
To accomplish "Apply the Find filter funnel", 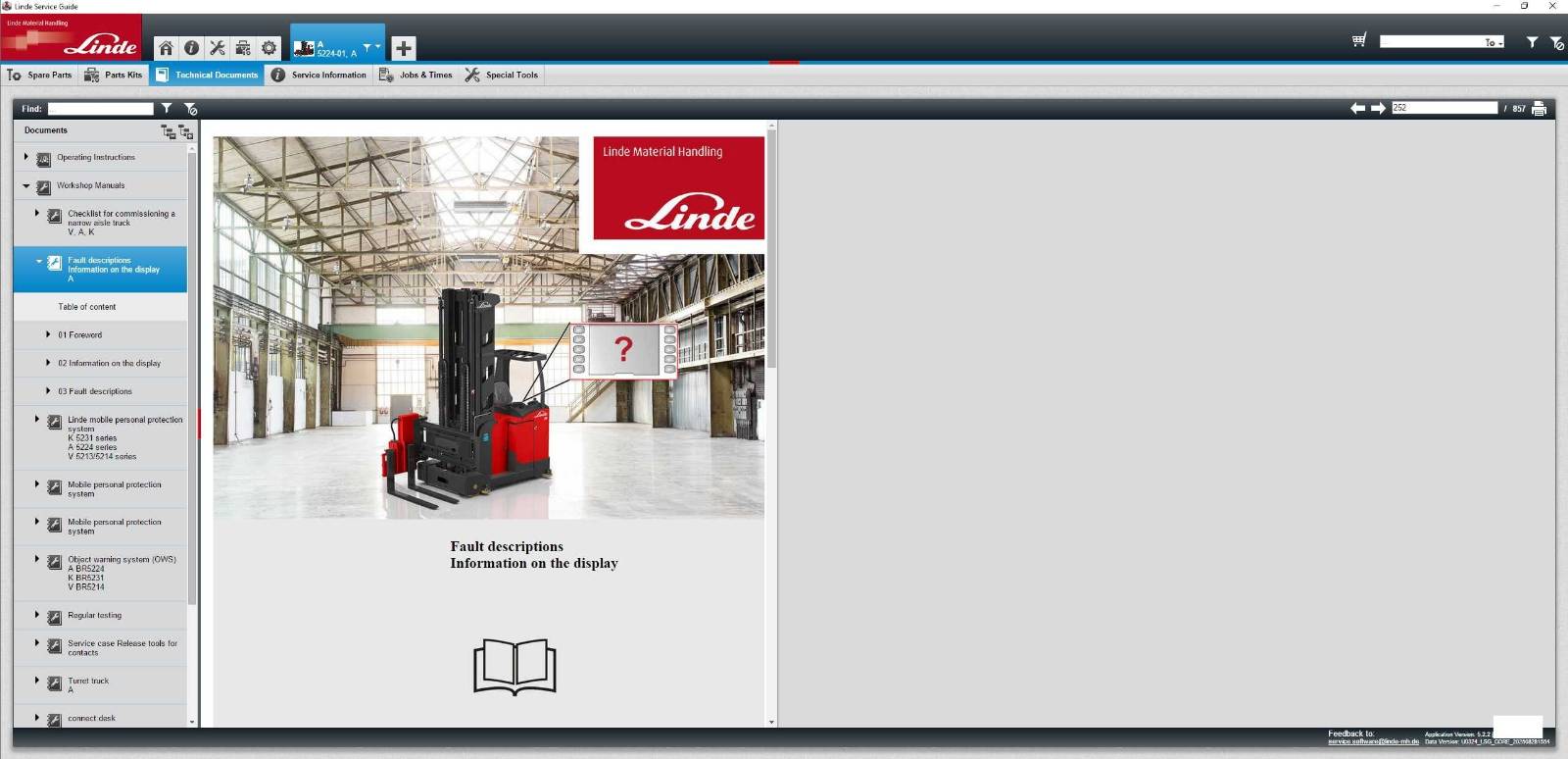I will tap(167, 108).
